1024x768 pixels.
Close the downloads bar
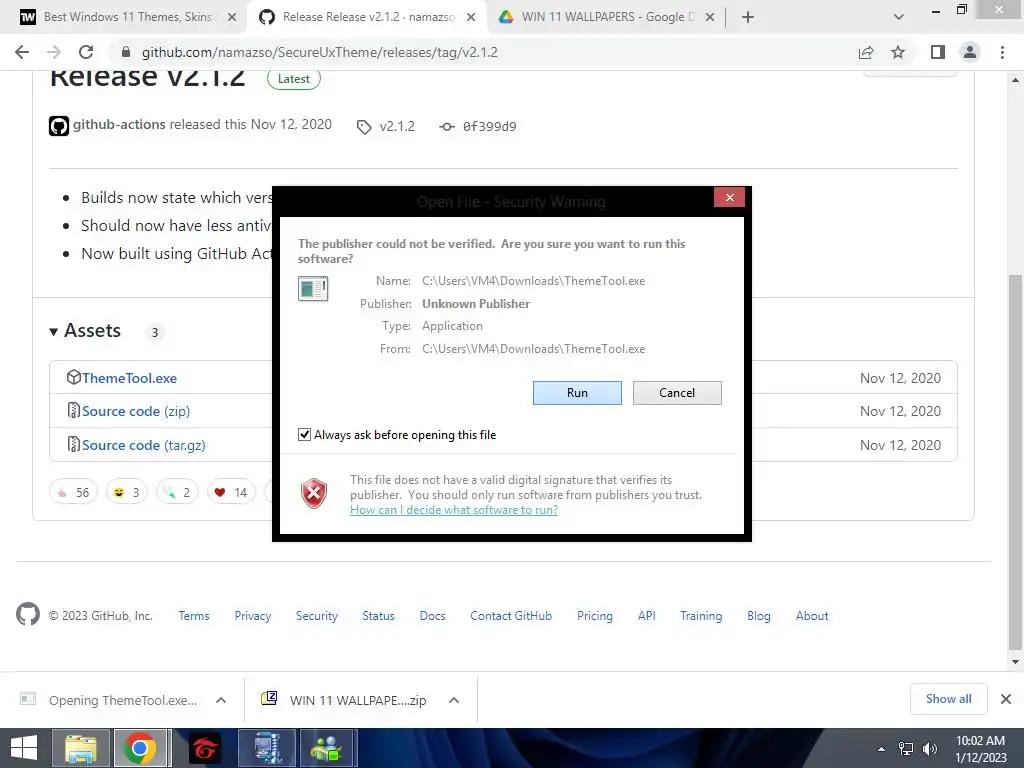[x=1006, y=699]
